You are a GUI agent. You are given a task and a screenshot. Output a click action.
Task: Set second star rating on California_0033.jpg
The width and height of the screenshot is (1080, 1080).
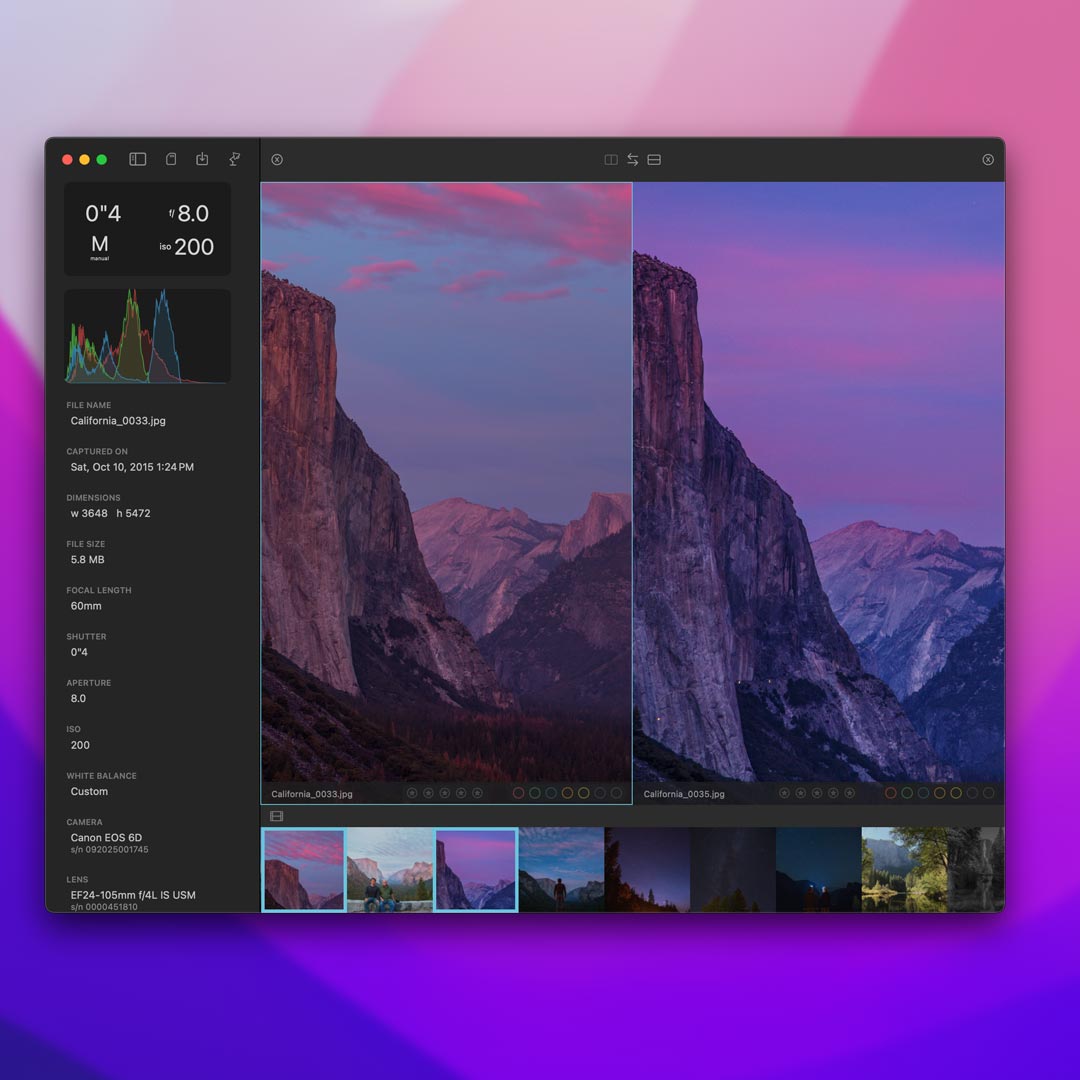coord(428,793)
